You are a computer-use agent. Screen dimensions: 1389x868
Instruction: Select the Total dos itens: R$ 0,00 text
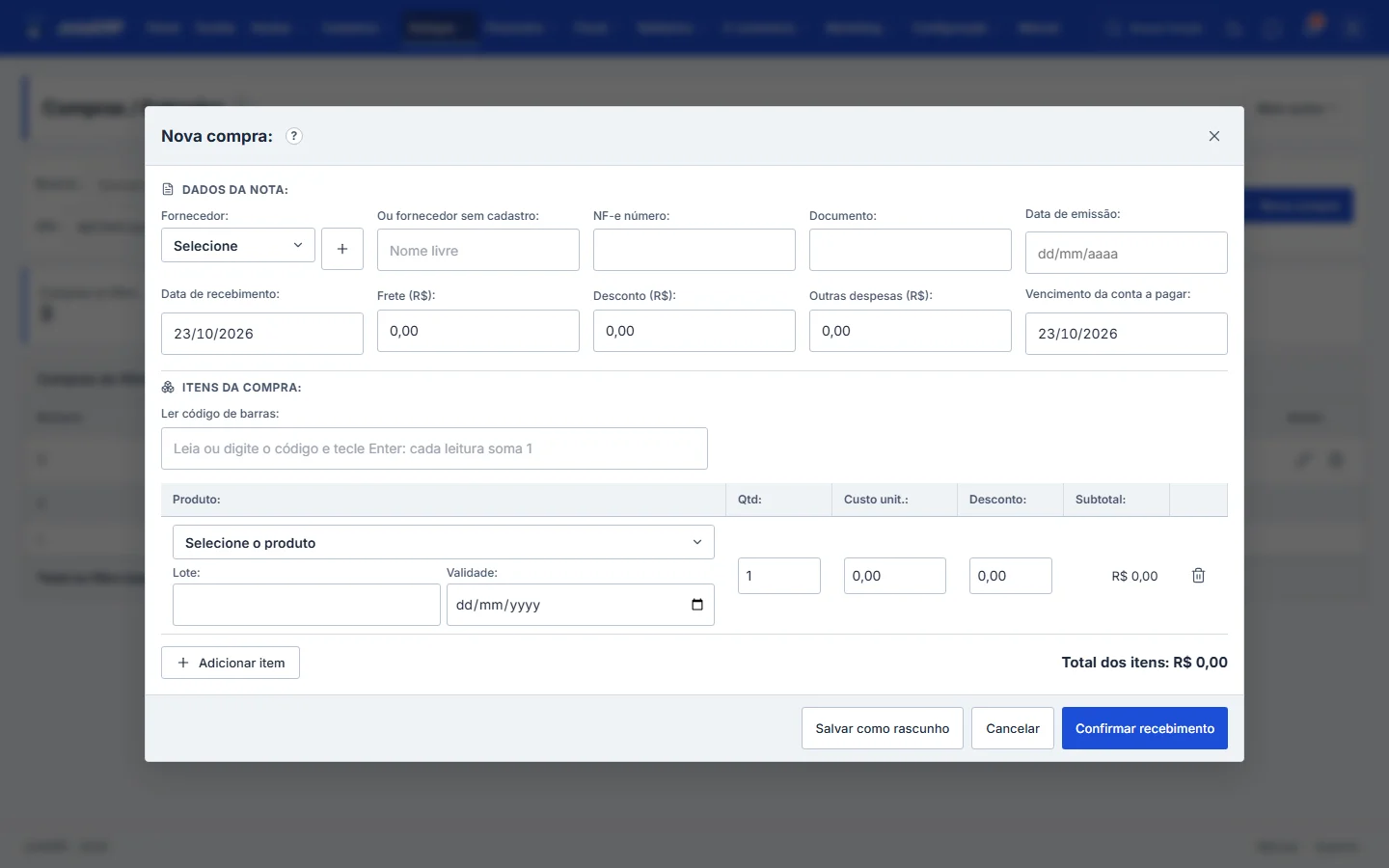[x=1145, y=663]
